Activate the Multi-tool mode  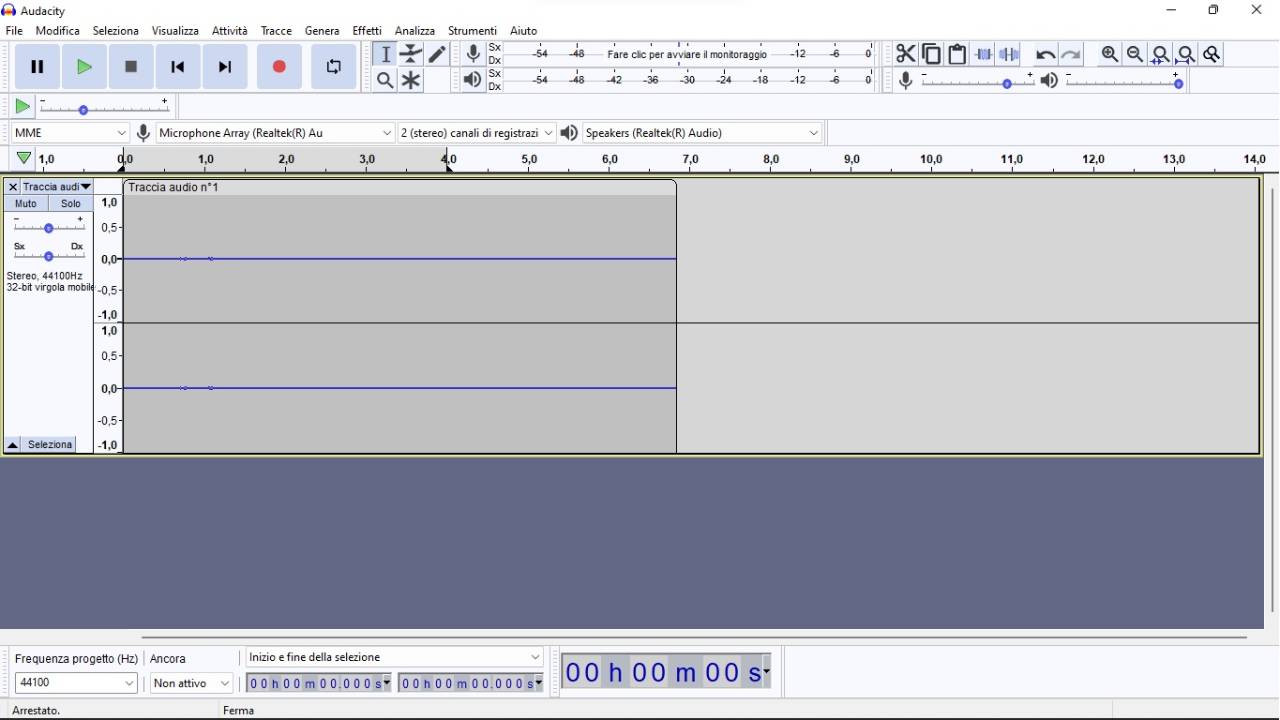tap(410, 80)
